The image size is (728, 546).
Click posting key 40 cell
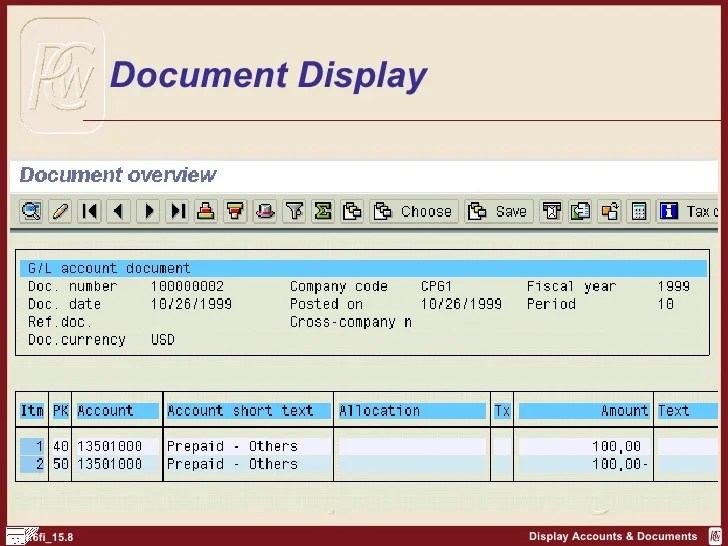[60, 447]
